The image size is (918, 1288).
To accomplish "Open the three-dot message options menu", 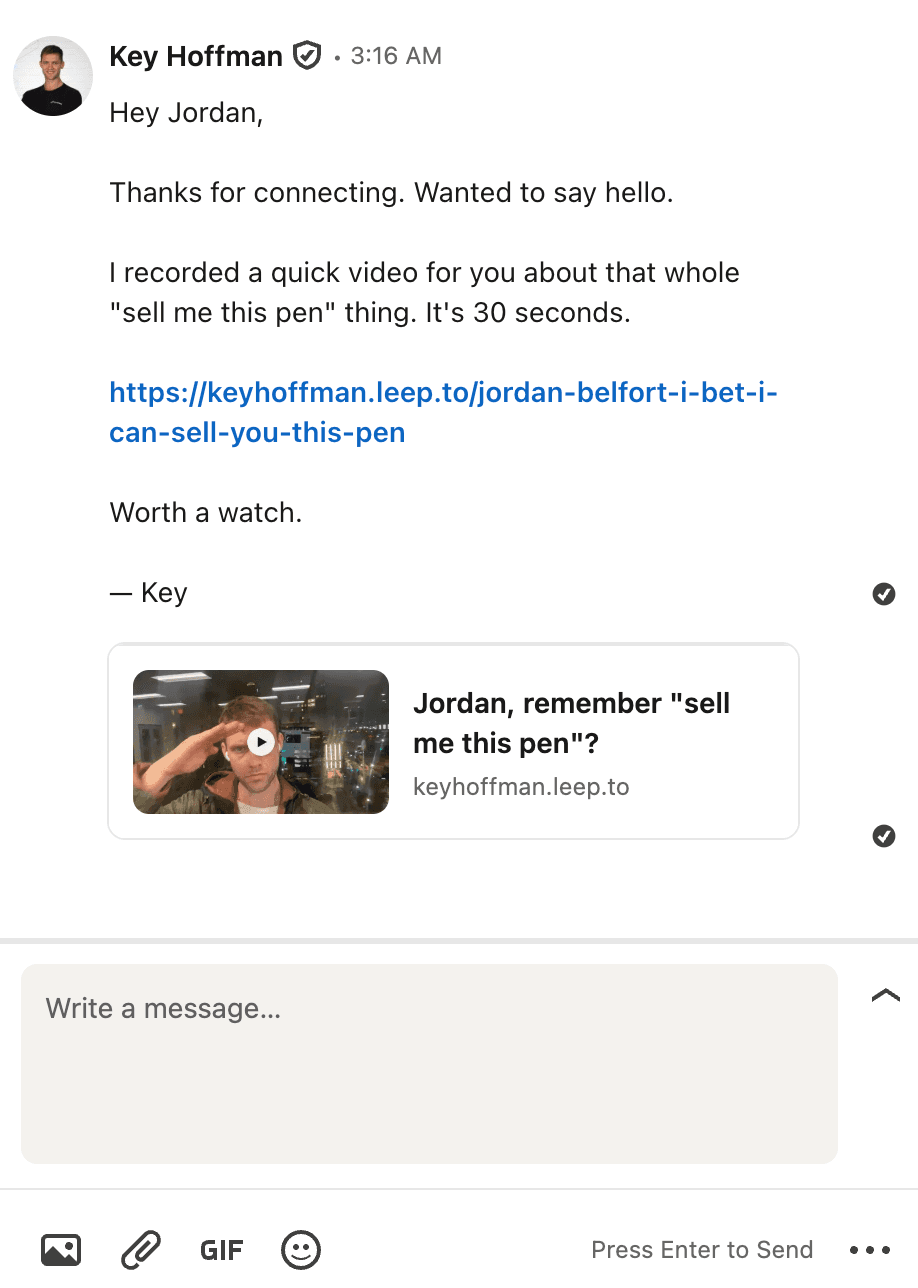I will (871, 1249).
